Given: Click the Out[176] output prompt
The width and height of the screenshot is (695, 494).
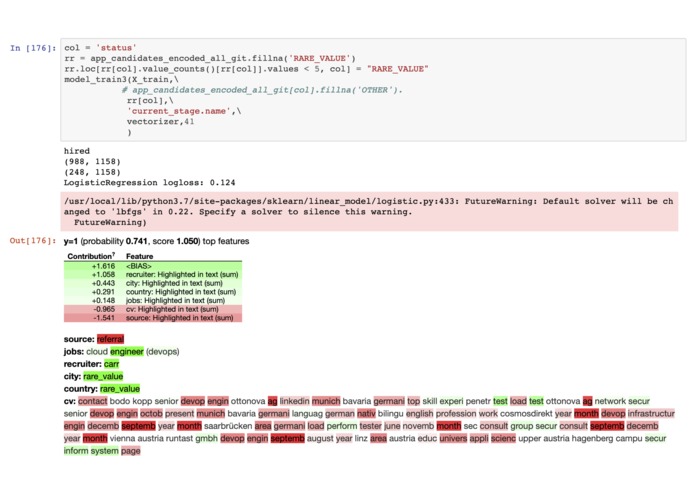Looking at the screenshot, I should click(33, 241).
